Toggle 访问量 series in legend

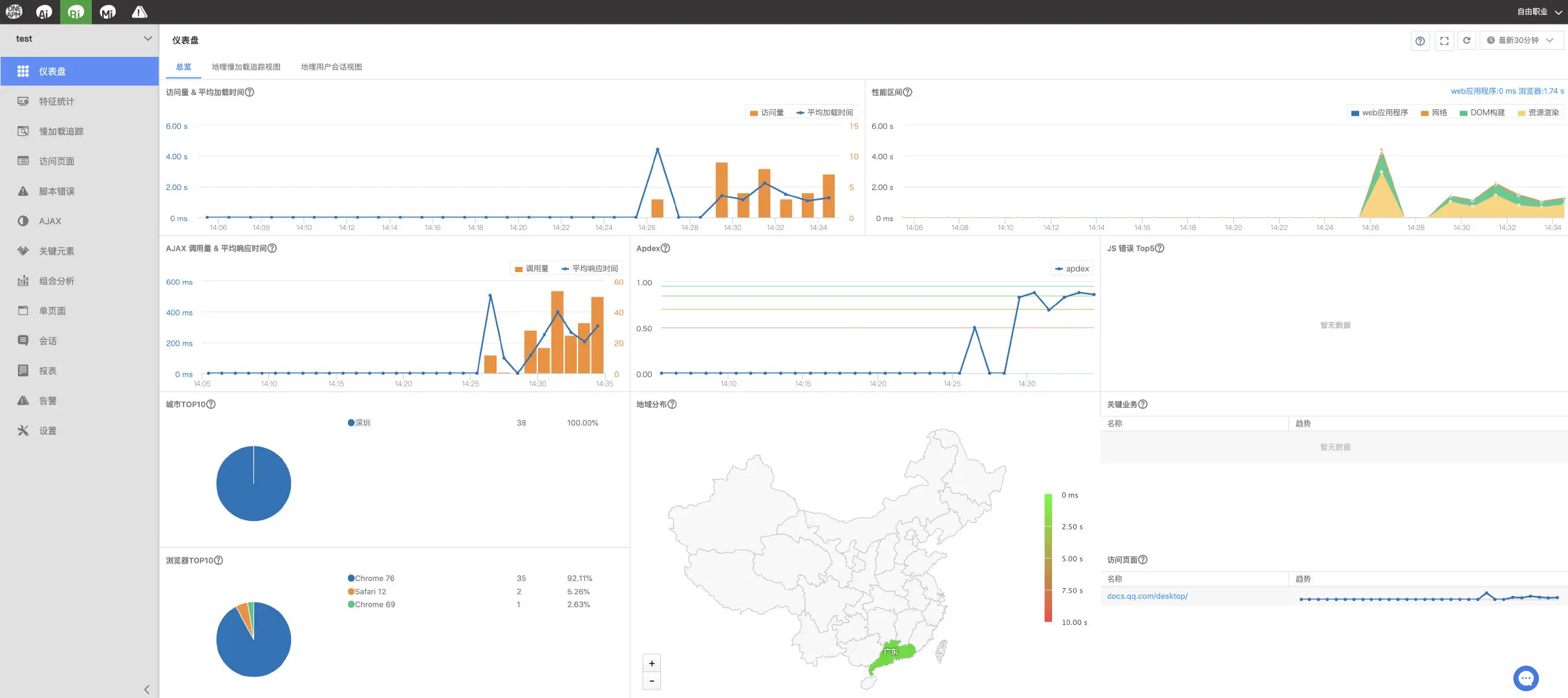[767, 112]
